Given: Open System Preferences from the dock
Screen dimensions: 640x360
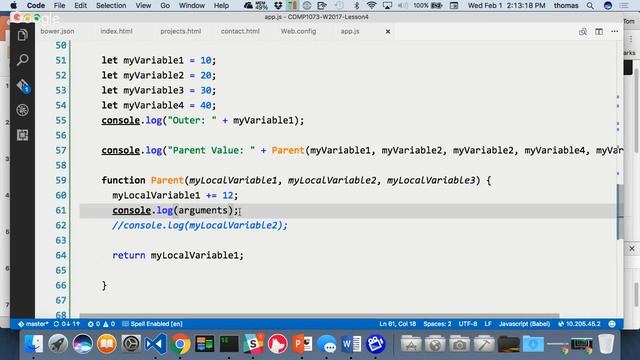Looking at the screenshot, I should click(x=131, y=344).
